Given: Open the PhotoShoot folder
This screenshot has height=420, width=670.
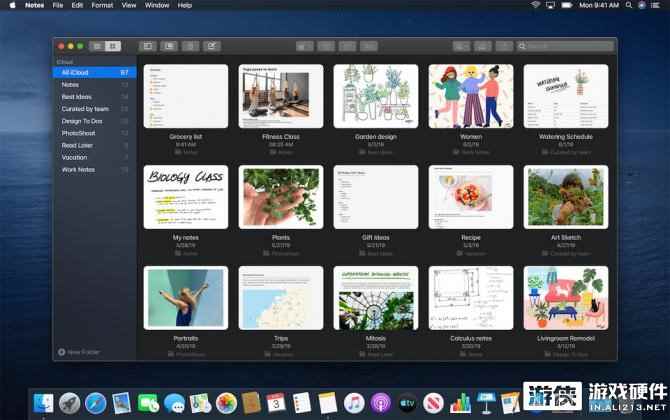Looking at the screenshot, I should [94, 133].
